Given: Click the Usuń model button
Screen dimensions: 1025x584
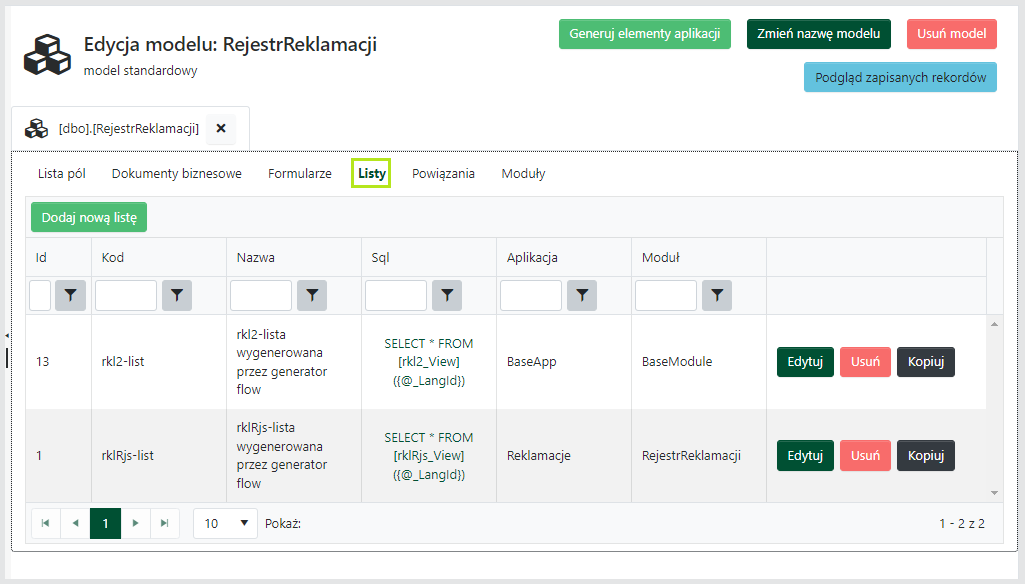Looking at the screenshot, I should coord(950,33).
